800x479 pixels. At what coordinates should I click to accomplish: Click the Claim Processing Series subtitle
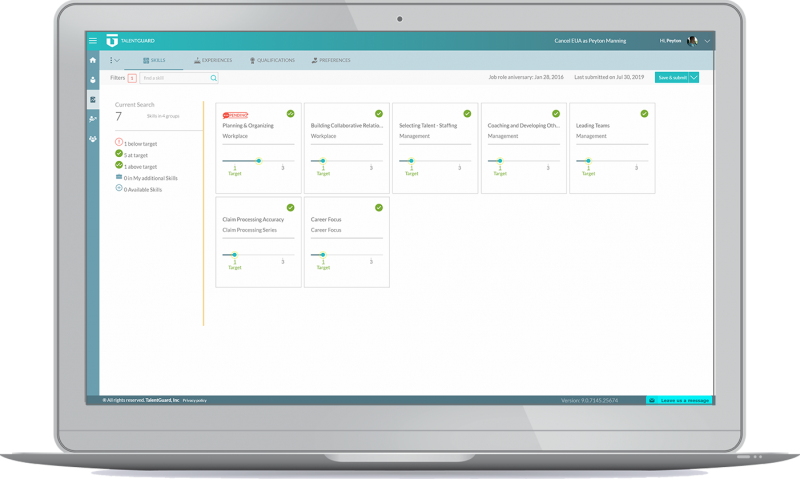point(249,230)
